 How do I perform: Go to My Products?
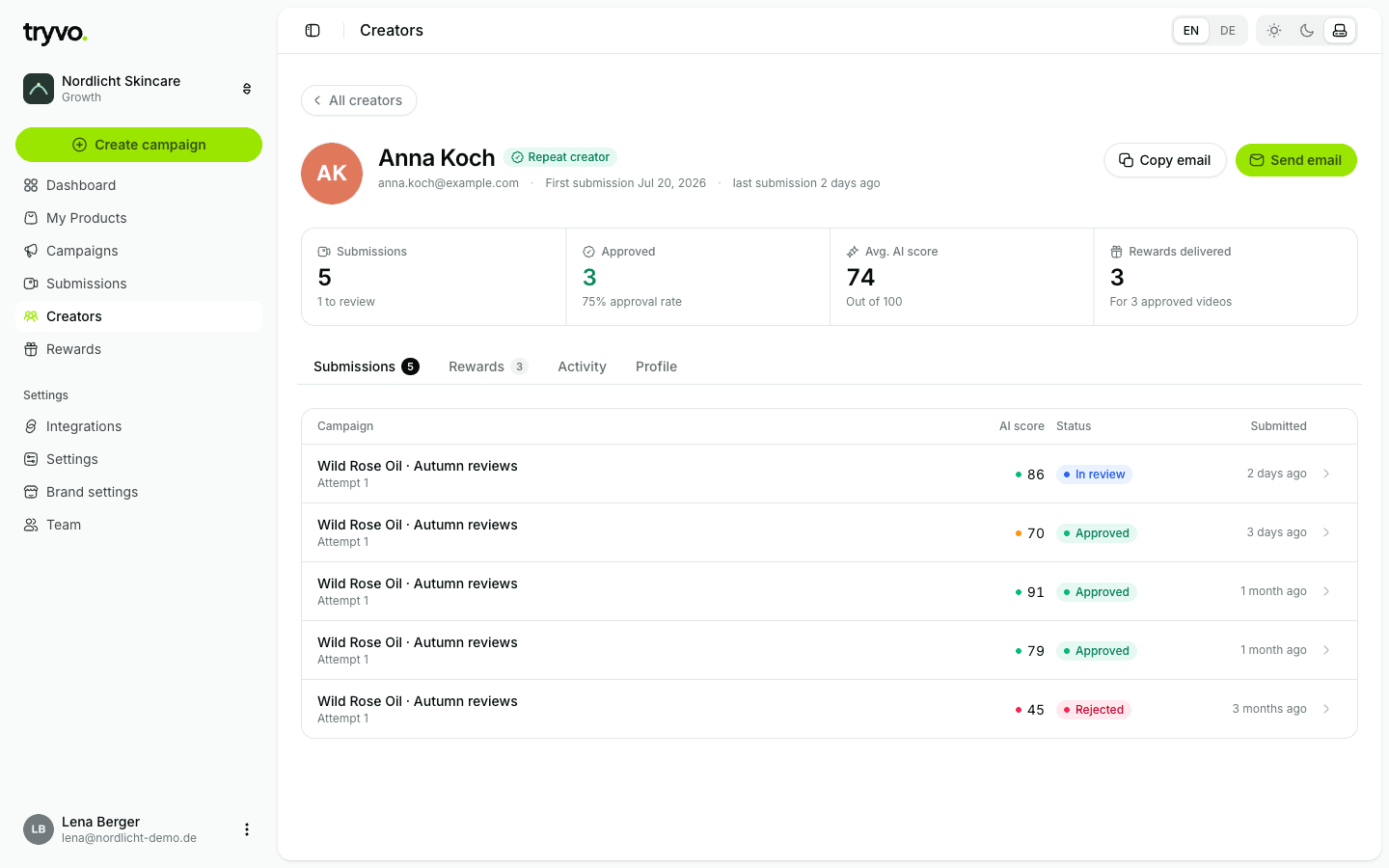(139, 218)
